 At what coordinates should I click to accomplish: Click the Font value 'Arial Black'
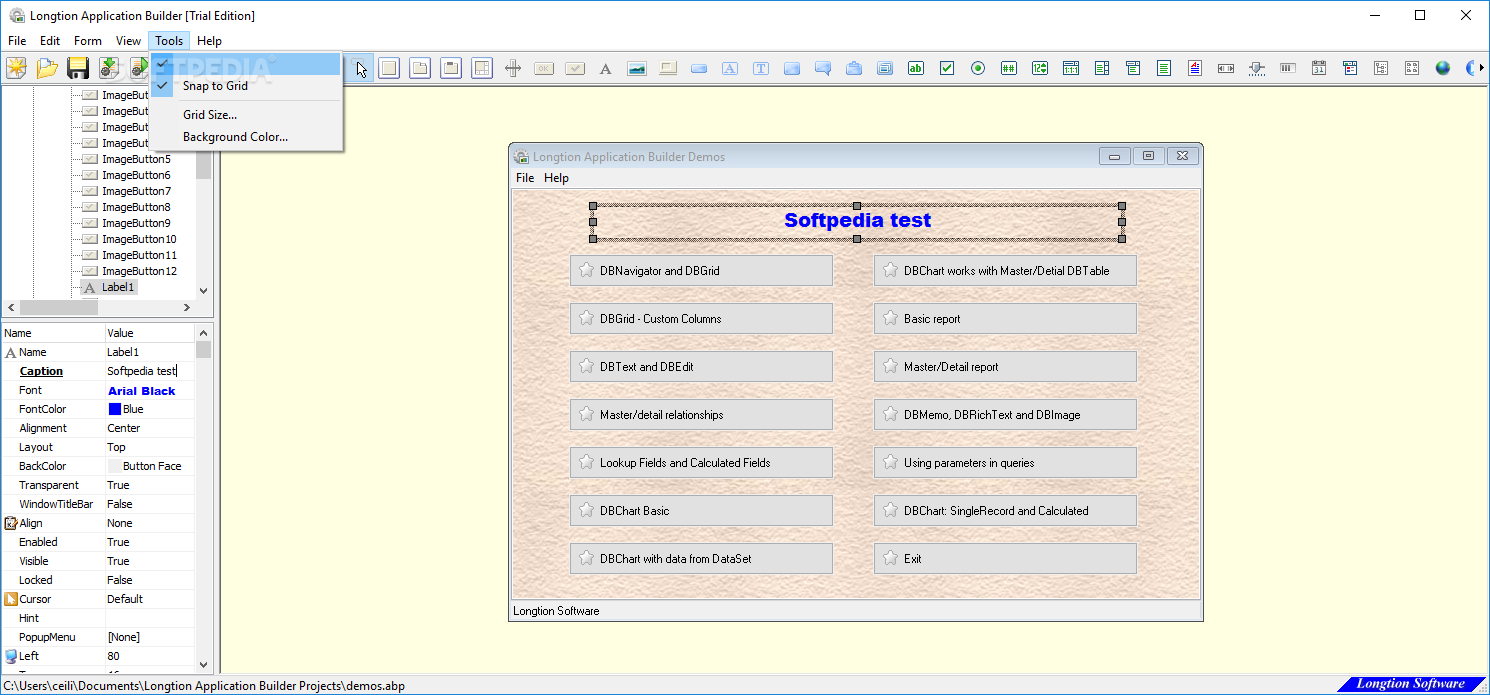coord(141,391)
